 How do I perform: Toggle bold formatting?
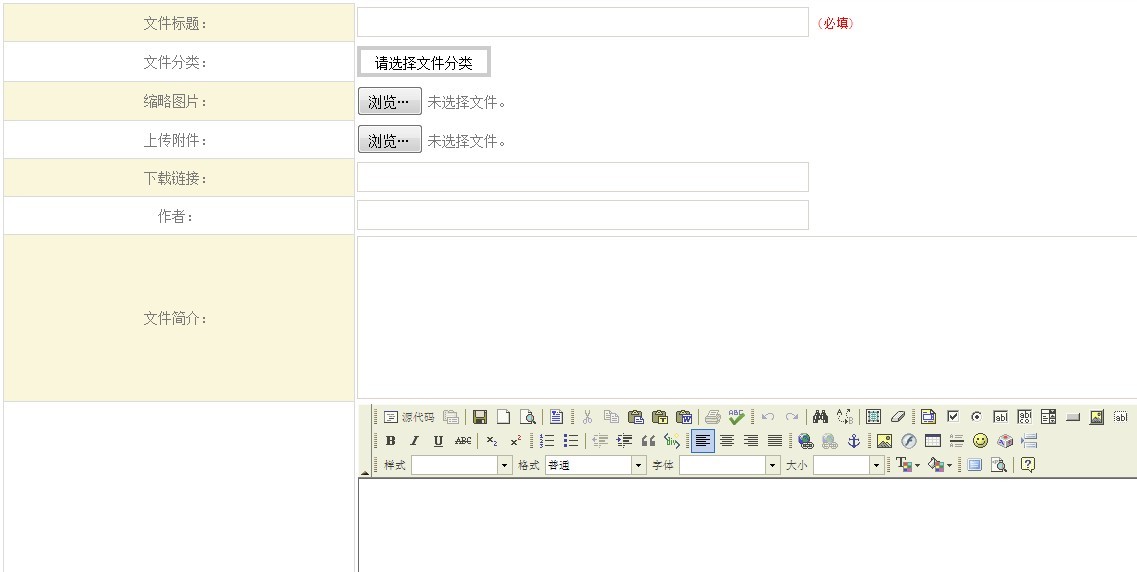pyautogui.click(x=390, y=441)
